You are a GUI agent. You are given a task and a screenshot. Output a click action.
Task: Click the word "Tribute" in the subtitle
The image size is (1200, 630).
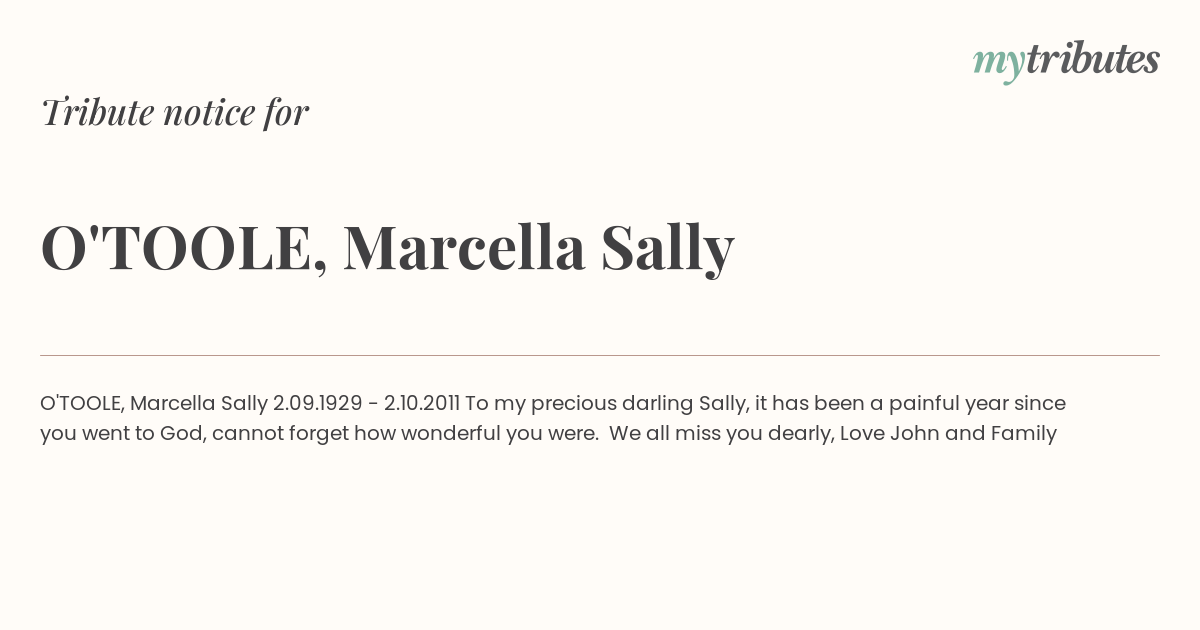(x=98, y=112)
